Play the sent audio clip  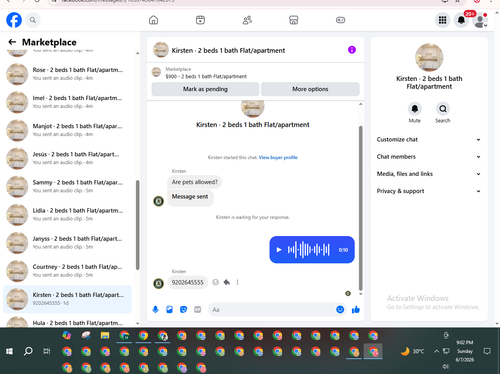pos(279,250)
